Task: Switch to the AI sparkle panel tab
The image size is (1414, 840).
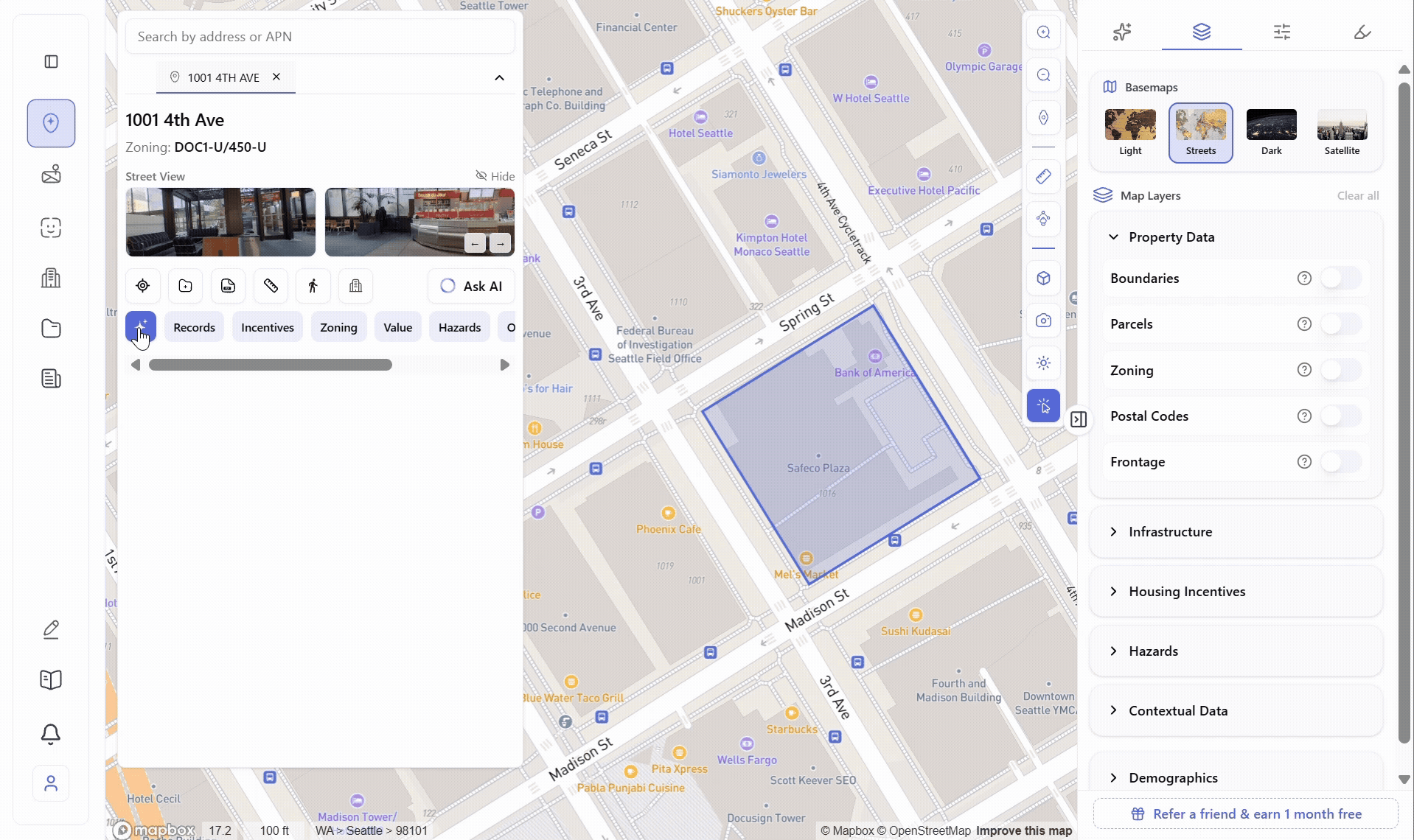Action: tap(1122, 32)
